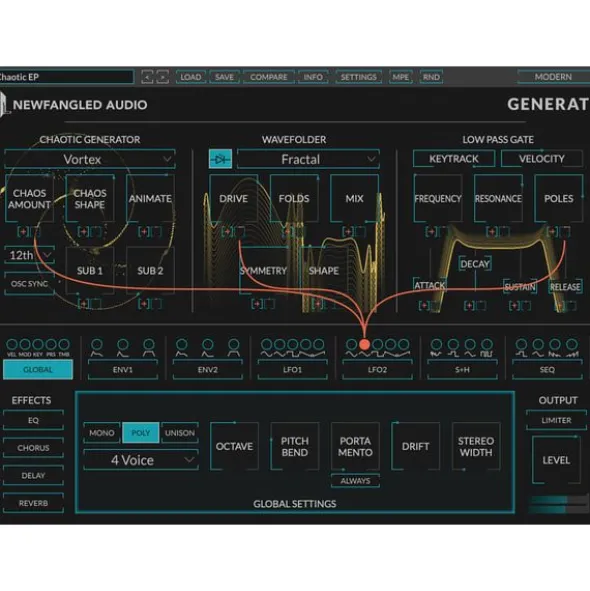This screenshot has width=590, height=591.
Task: Select the fifth LFO1 output circle
Action: (319, 344)
